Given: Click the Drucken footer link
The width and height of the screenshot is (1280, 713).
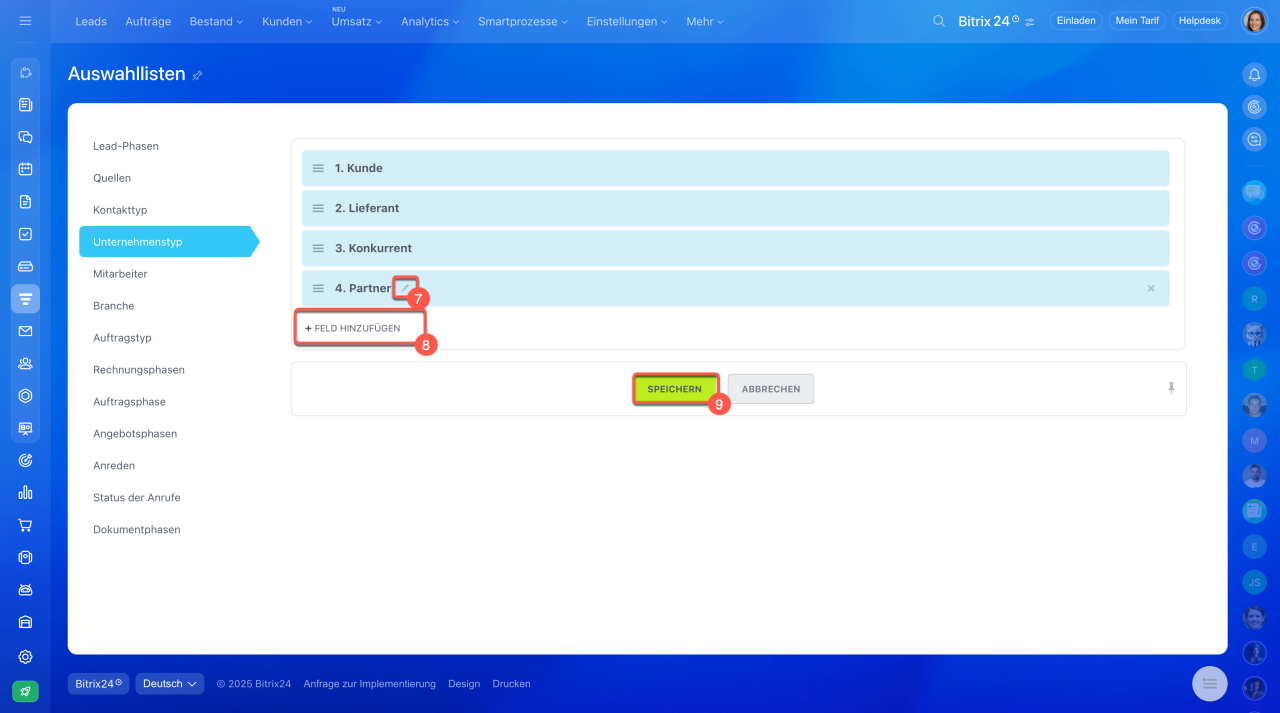Looking at the screenshot, I should point(511,684).
